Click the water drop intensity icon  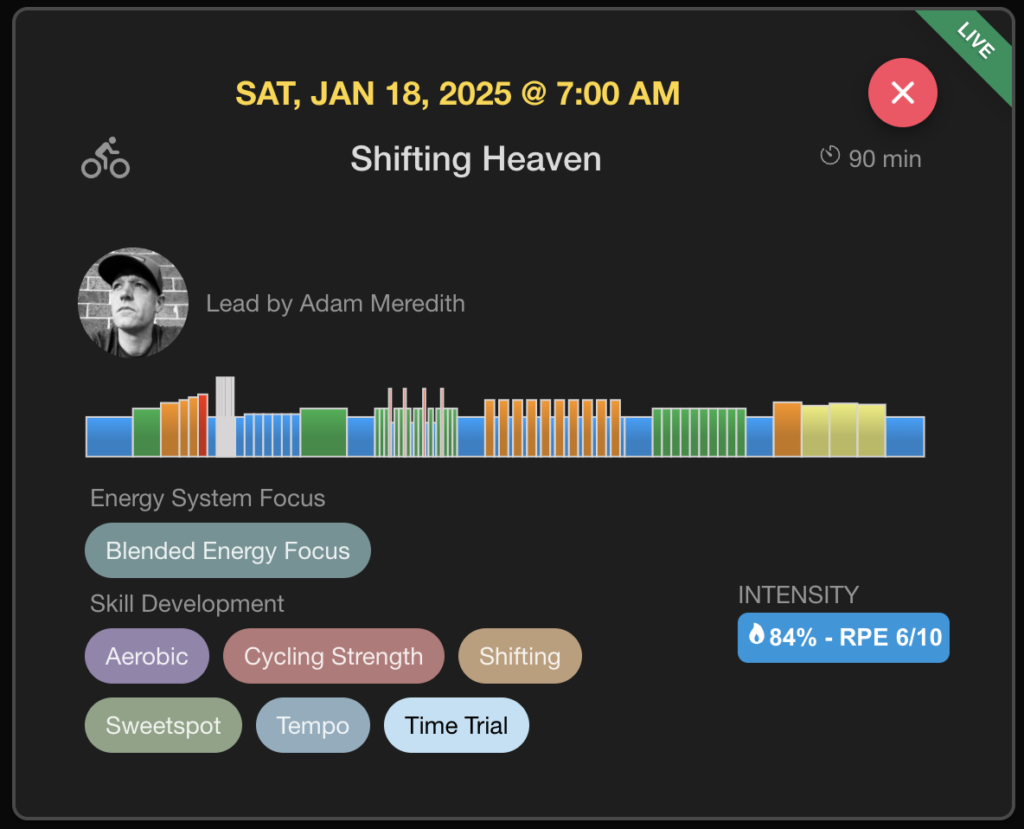(756, 635)
